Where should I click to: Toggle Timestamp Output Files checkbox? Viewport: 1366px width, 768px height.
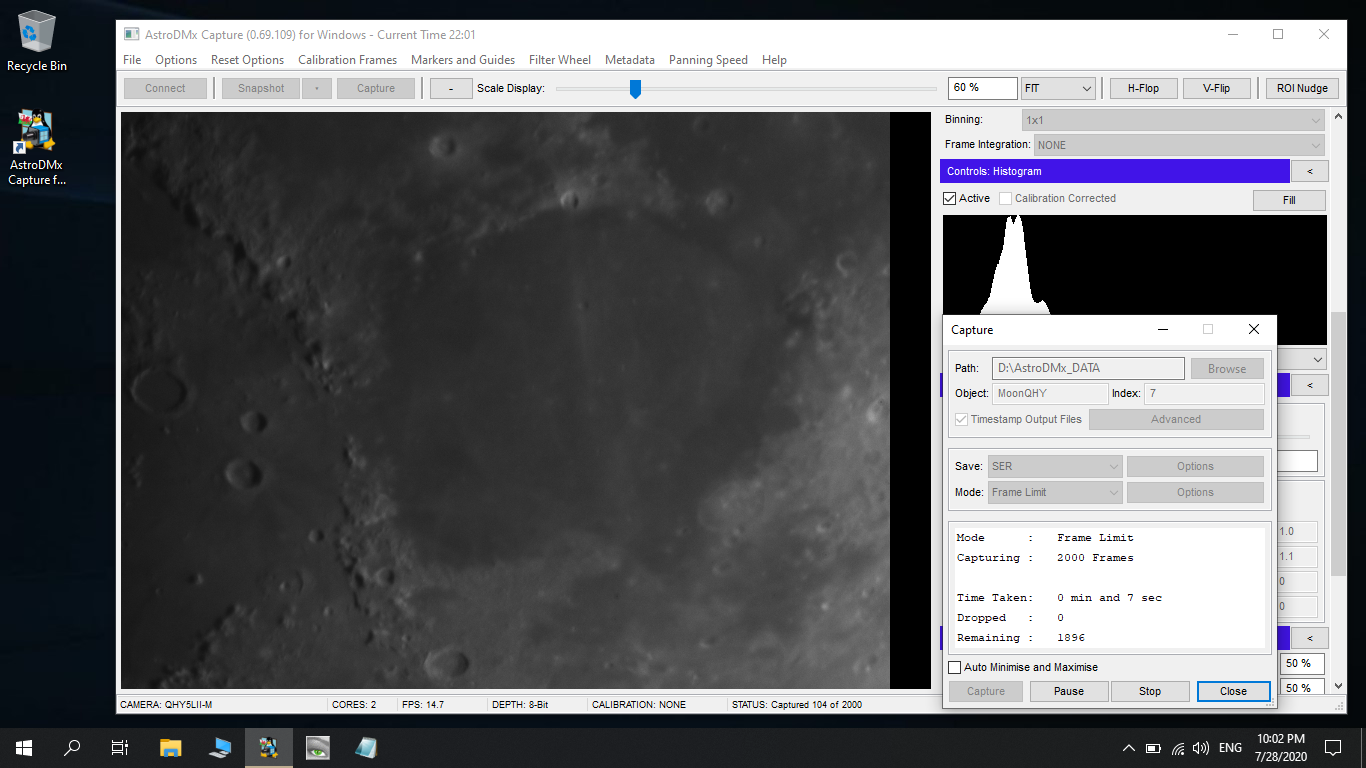(962, 419)
